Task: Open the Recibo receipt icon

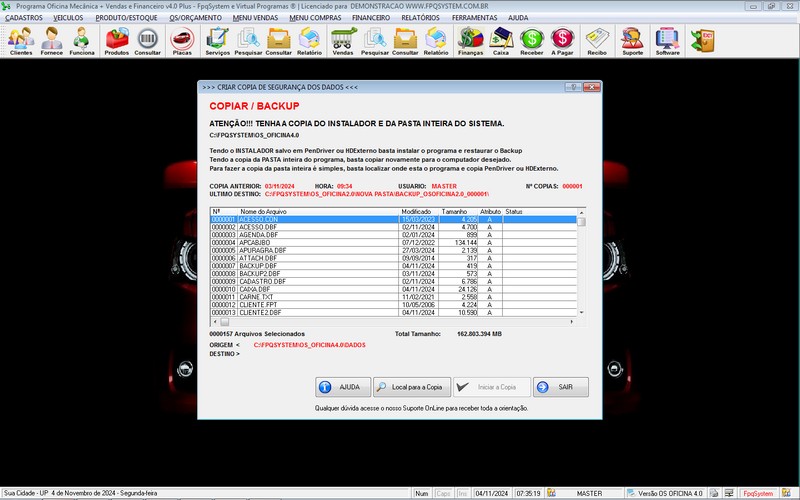Action: (x=597, y=40)
